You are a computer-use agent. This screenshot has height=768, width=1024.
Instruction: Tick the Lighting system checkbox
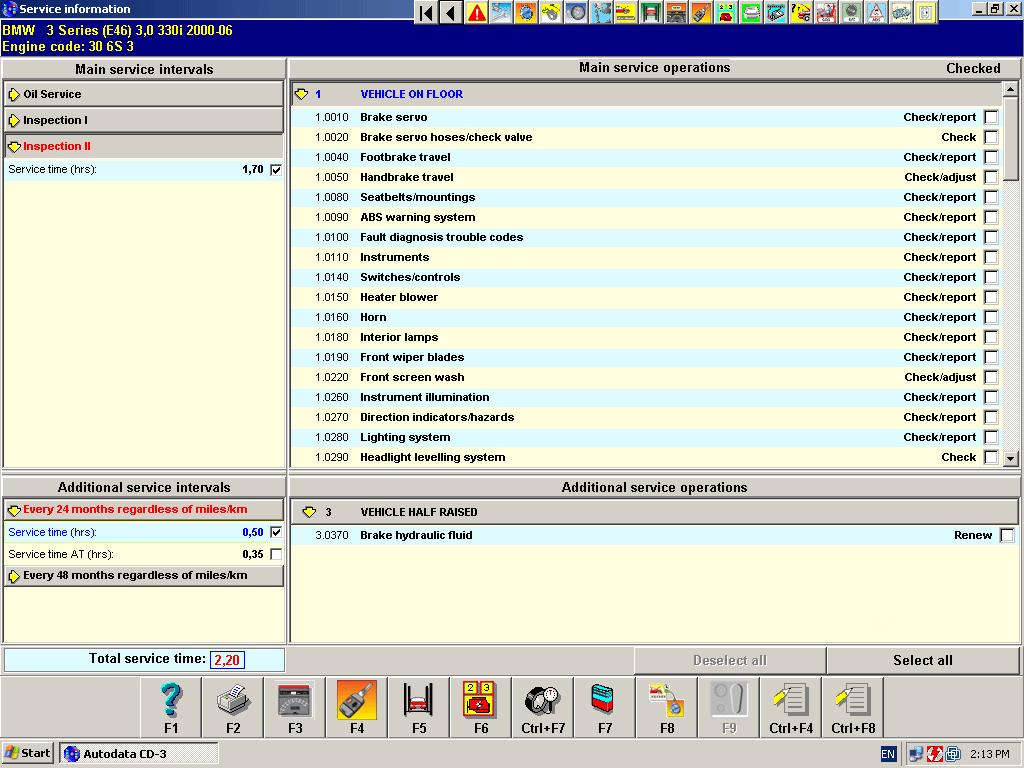point(991,437)
